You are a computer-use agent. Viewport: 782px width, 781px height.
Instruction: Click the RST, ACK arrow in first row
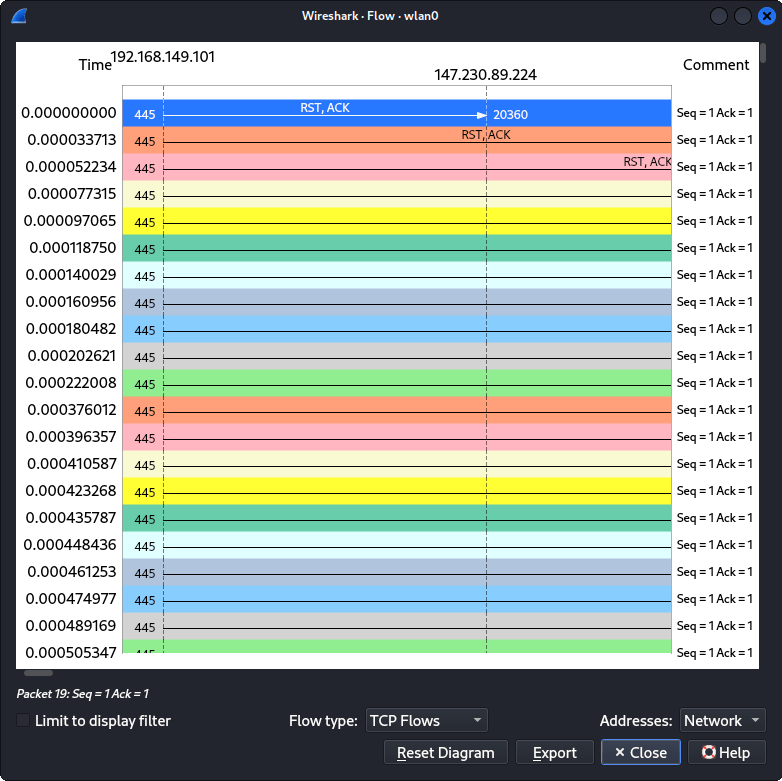(325, 114)
